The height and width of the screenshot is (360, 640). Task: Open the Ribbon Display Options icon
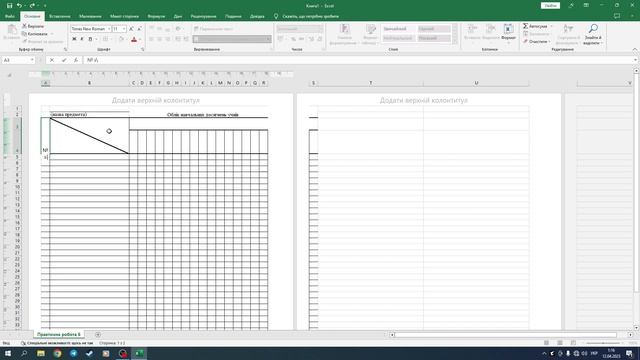(586, 6)
